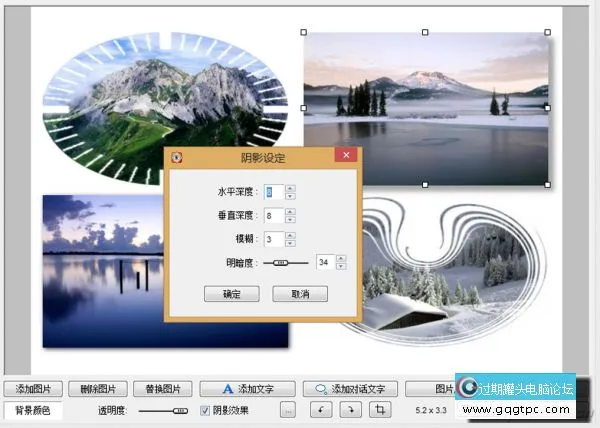
Task: Select the crop tool icon
Action: [380, 410]
